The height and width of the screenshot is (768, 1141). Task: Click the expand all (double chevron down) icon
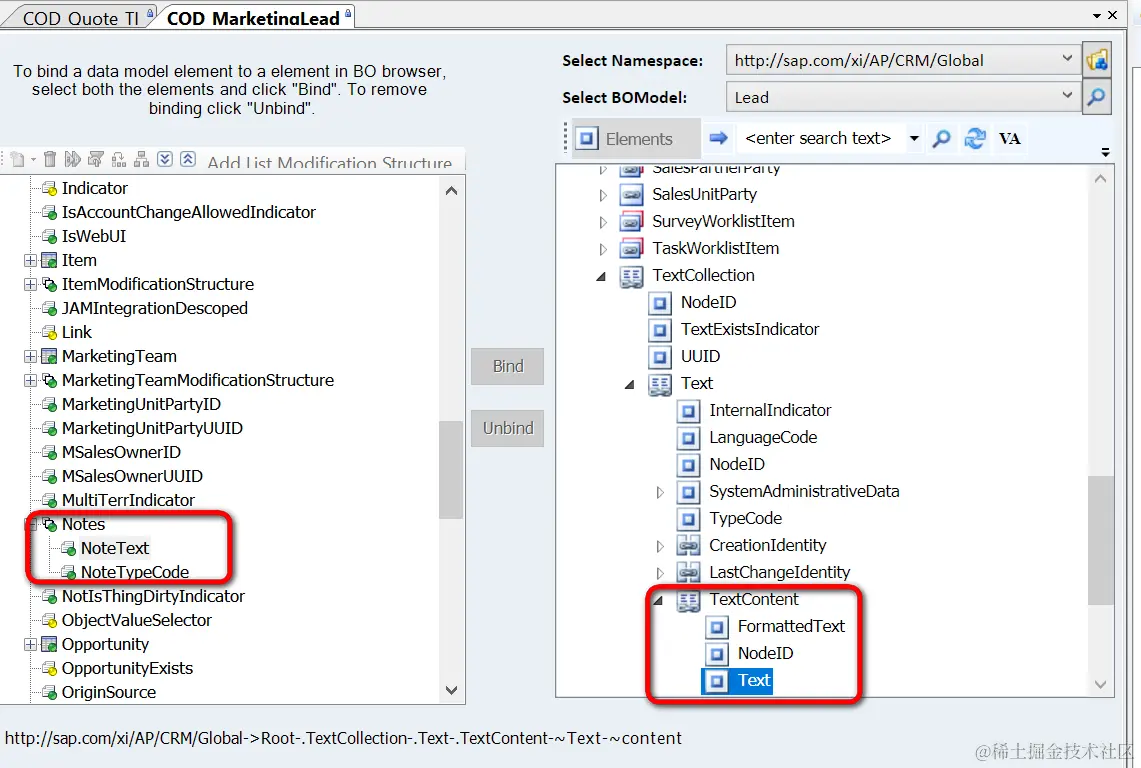[165, 159]
